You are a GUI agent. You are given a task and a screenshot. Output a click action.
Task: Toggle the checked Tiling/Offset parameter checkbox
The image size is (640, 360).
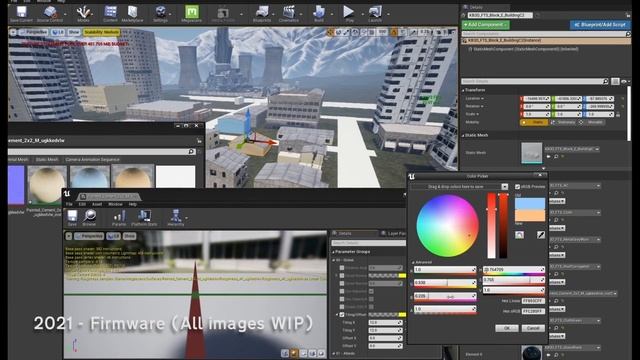(342, 315)
